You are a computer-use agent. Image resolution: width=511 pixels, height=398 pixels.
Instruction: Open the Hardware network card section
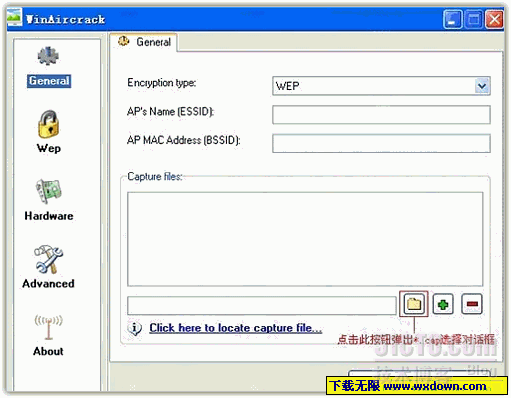click(49, 200)
